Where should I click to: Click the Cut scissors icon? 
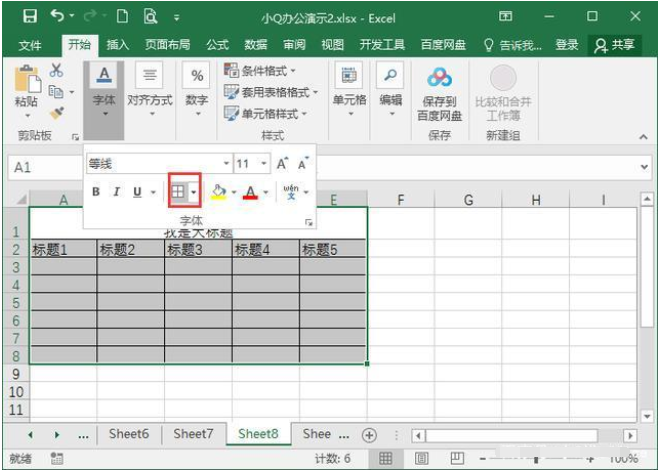click(57, 70)
